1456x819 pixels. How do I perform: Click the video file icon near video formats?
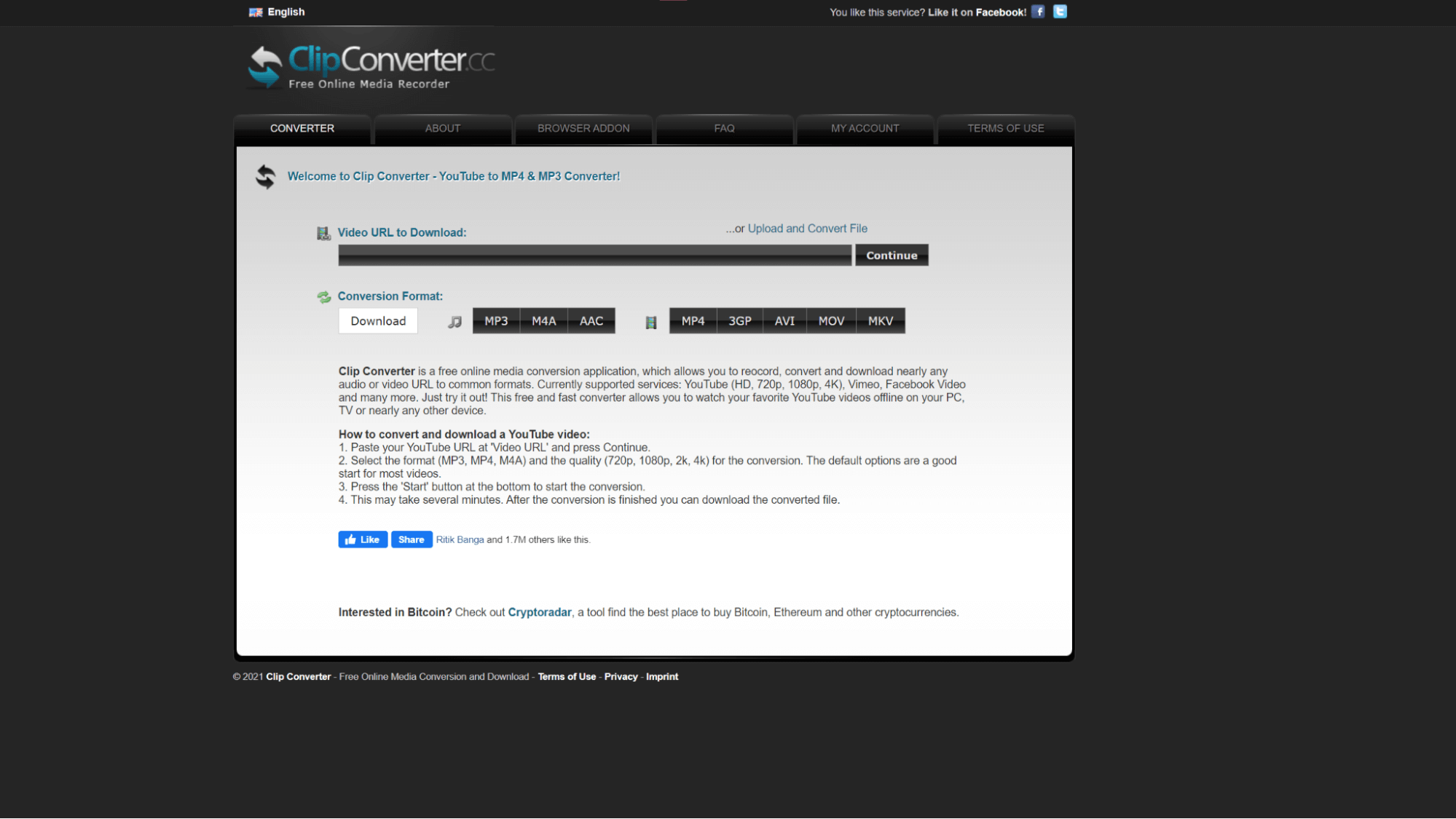pyautogui.click(x=651, y=320)
